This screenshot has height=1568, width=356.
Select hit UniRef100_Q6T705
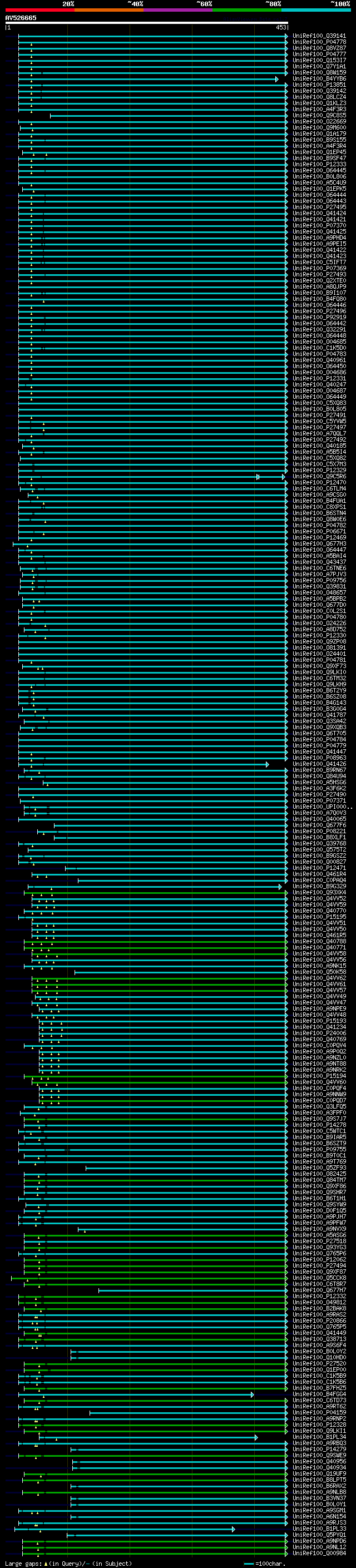(x=319, y=734)
